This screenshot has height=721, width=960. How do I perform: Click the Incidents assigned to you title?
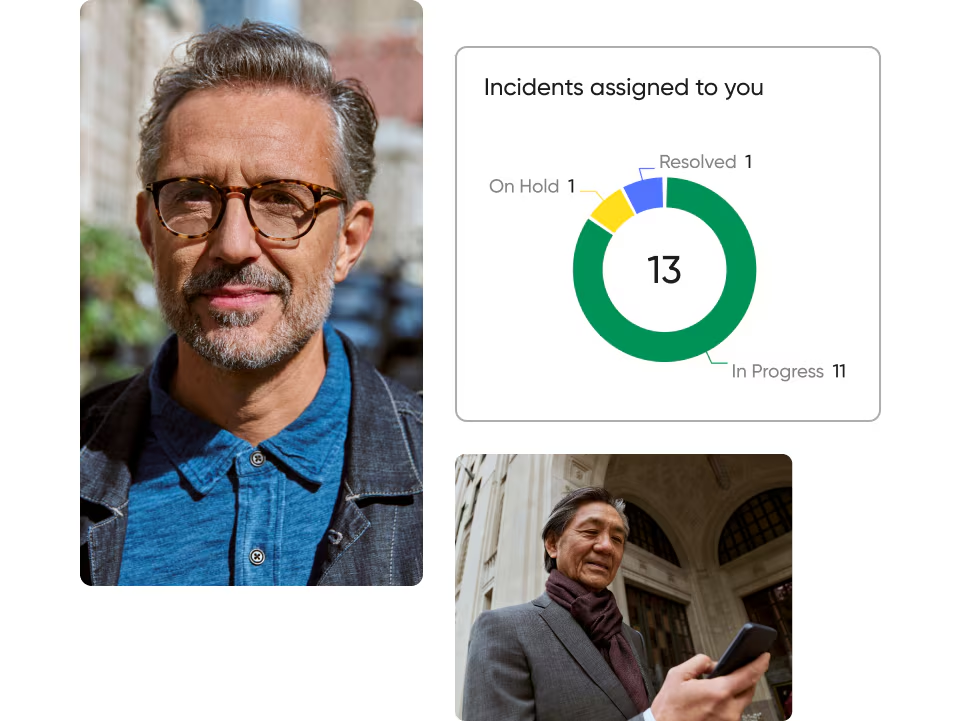click(x=624, y=88)
